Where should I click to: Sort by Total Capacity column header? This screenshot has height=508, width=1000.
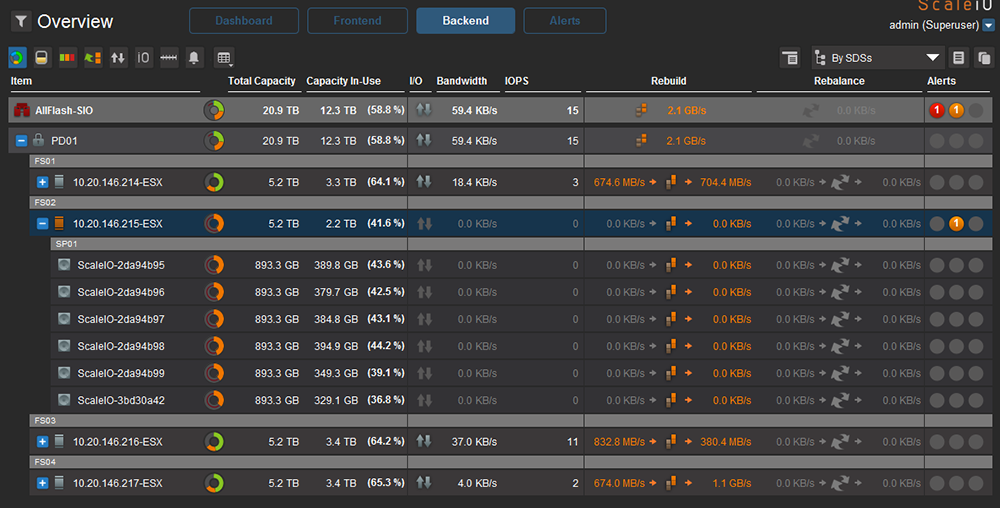pyautogui.click(x=261, y=81)
